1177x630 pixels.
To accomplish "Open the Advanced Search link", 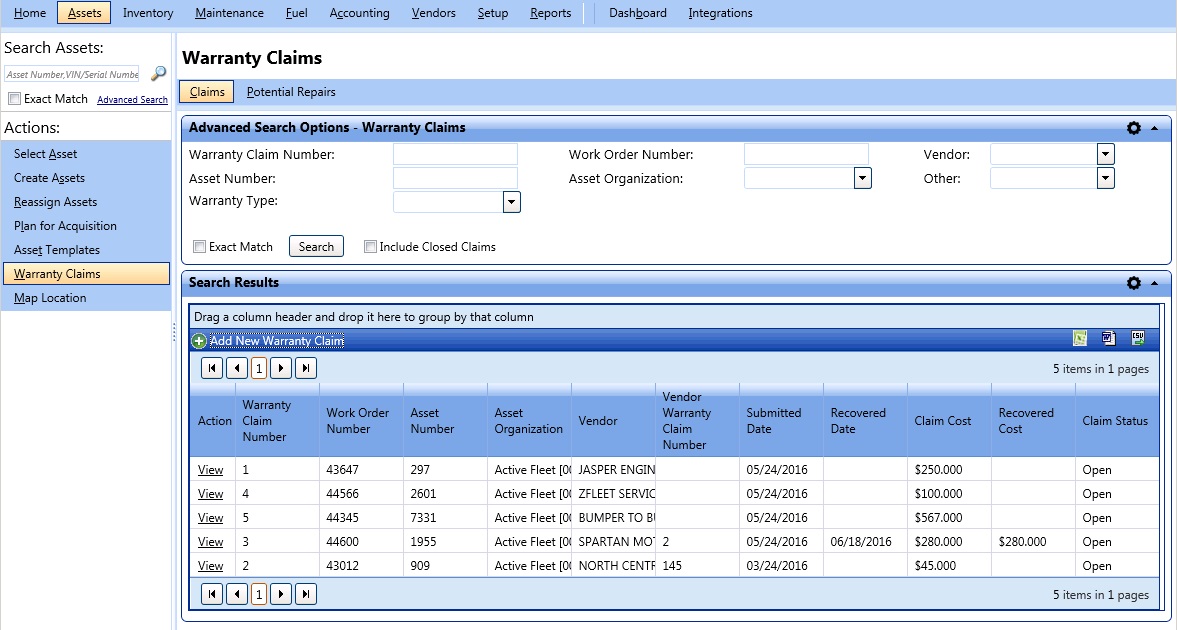I will (x=132, y=99).
